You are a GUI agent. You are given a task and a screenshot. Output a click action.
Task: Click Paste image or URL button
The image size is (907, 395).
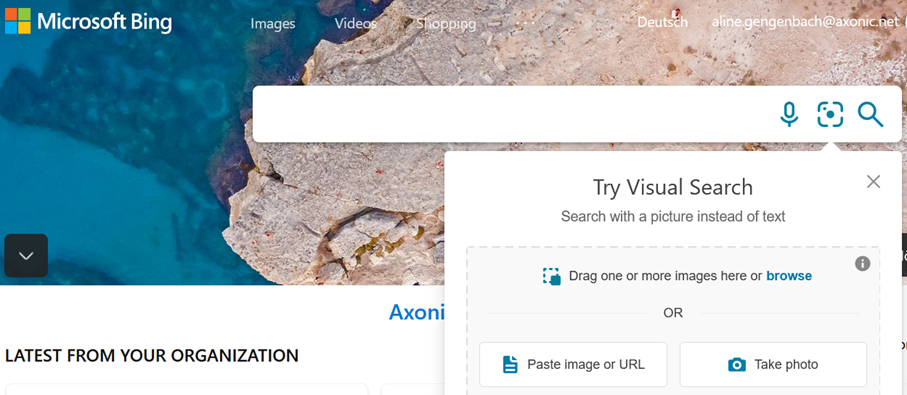coord(573,364)
